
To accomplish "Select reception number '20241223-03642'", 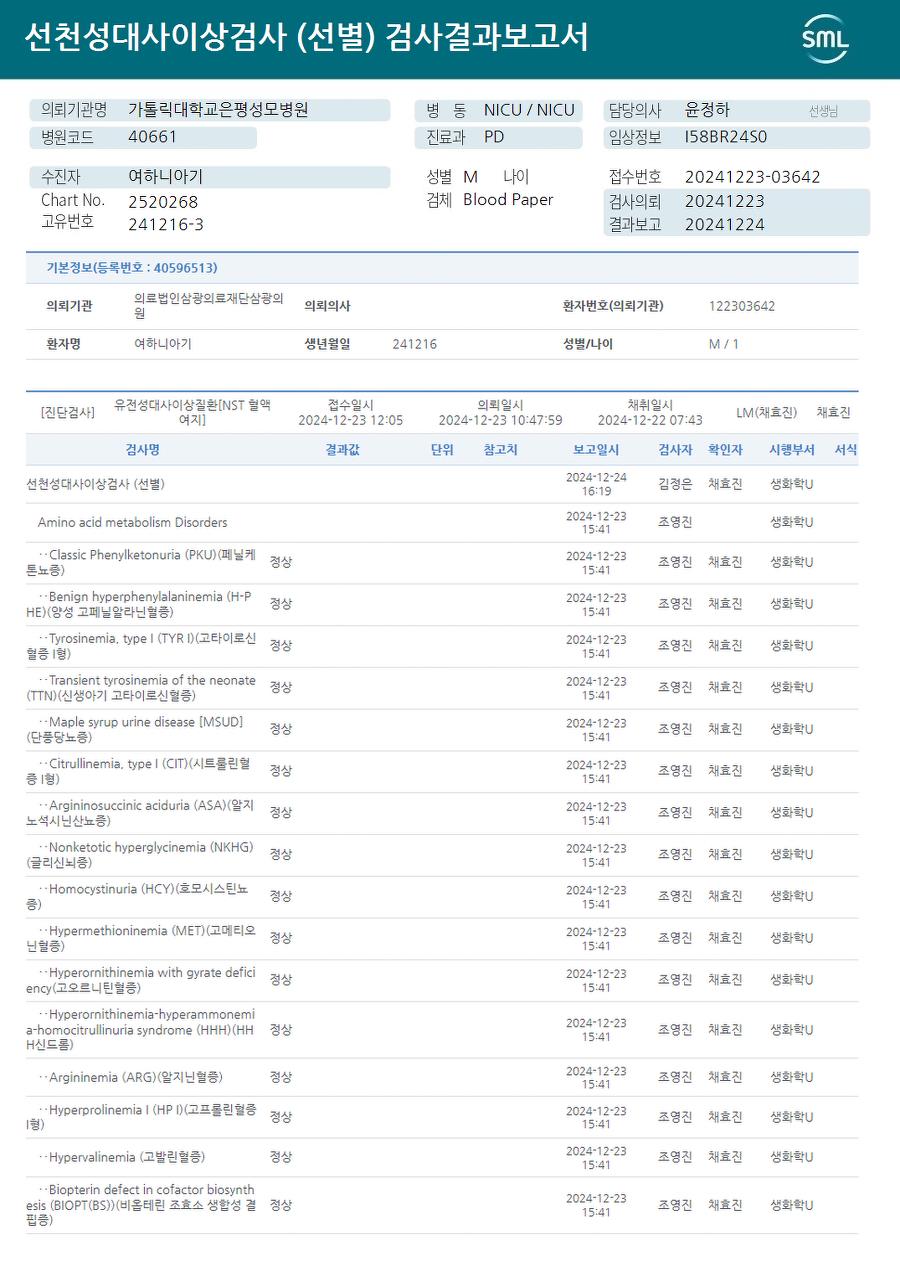I will click(x=752, y=177).
